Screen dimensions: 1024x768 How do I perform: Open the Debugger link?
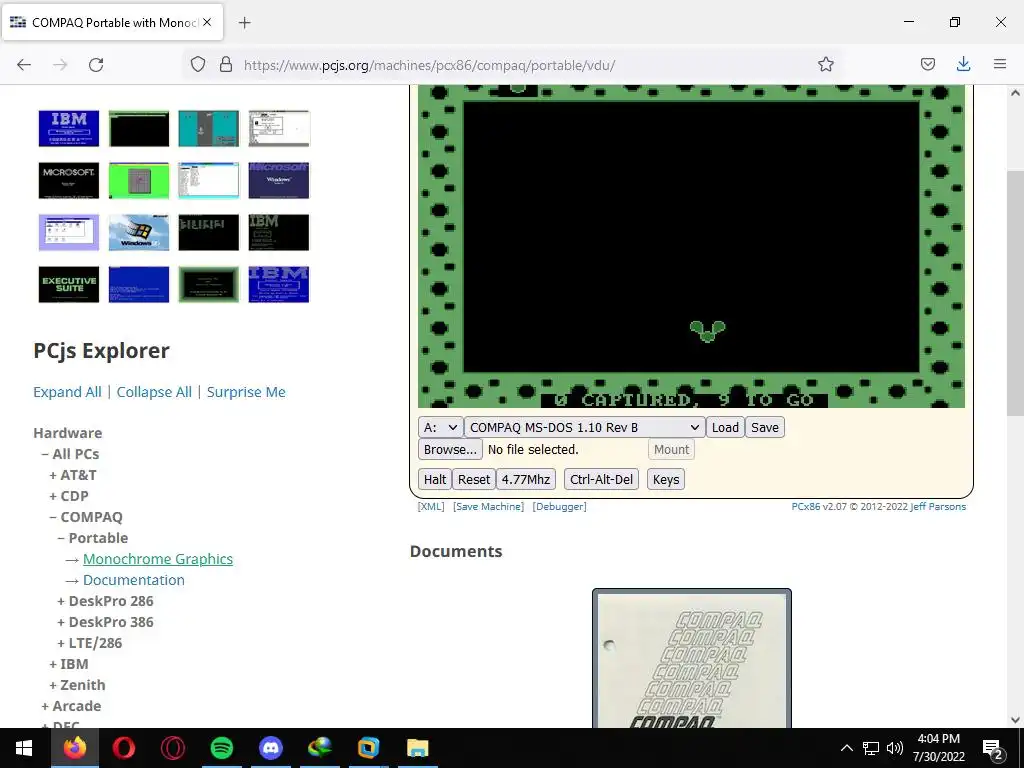click(559, 506)
